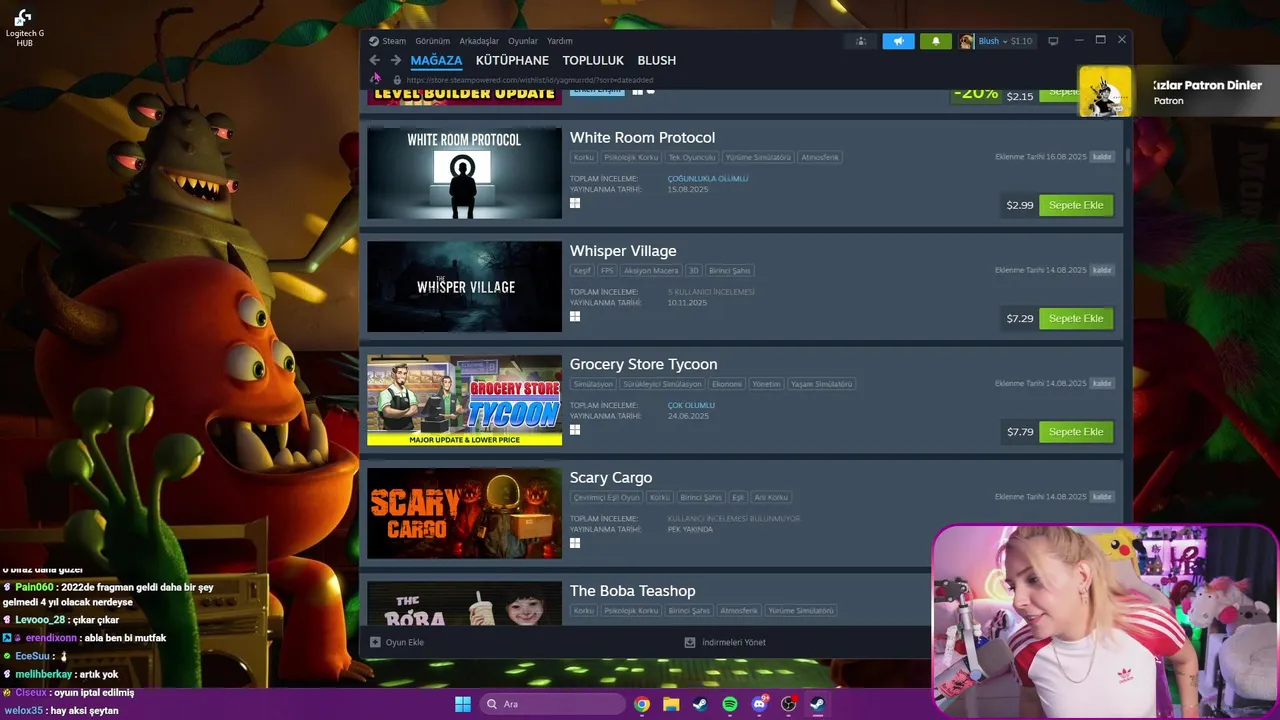Open the Yardım menu
This screenshot has width=1280, height=720.
pyautogui.click(x=560, y=41)
